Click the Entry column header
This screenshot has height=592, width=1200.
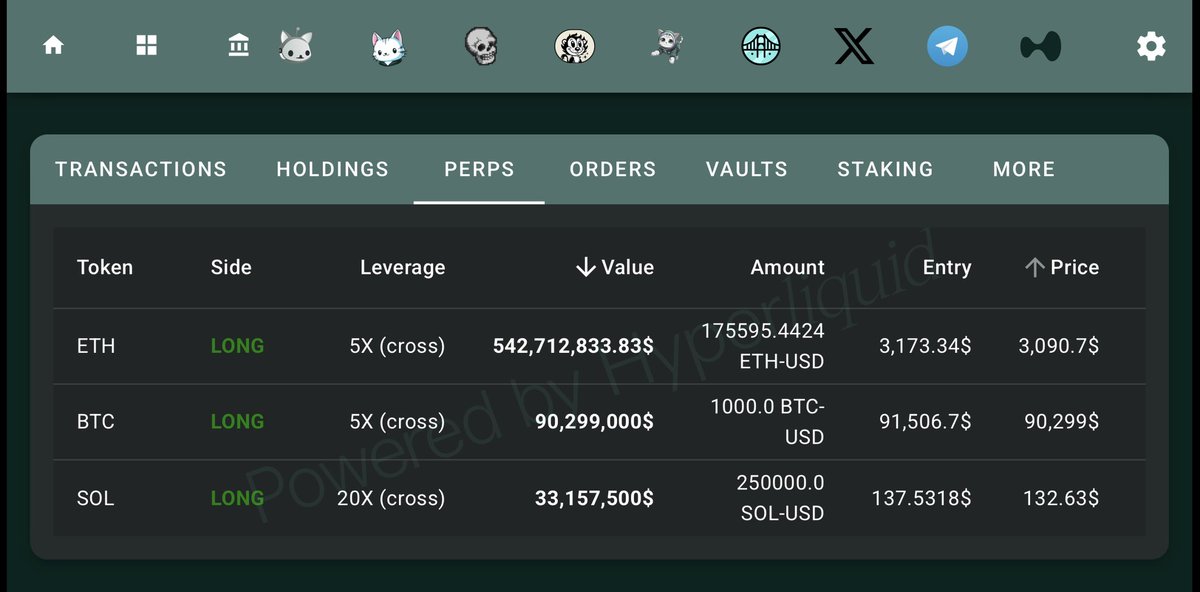pos(947,268)
